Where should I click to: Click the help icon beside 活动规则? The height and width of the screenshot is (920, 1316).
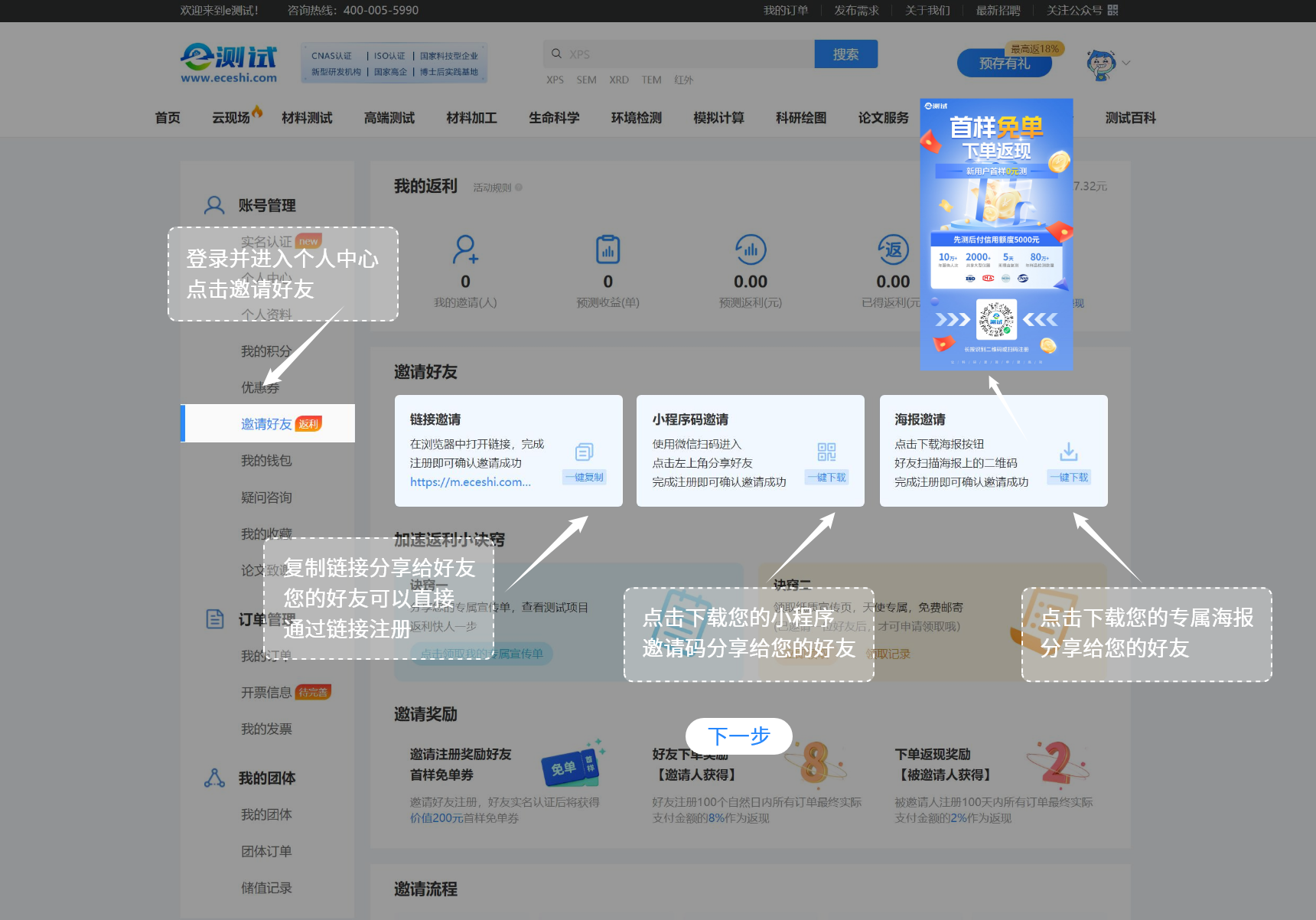click(519, 188)
